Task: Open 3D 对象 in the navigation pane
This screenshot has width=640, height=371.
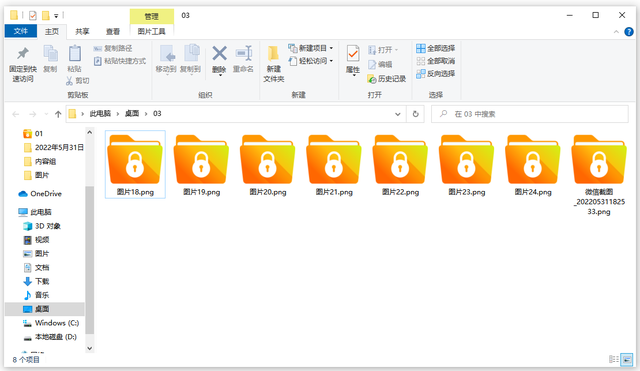Action: pos(42,226)
